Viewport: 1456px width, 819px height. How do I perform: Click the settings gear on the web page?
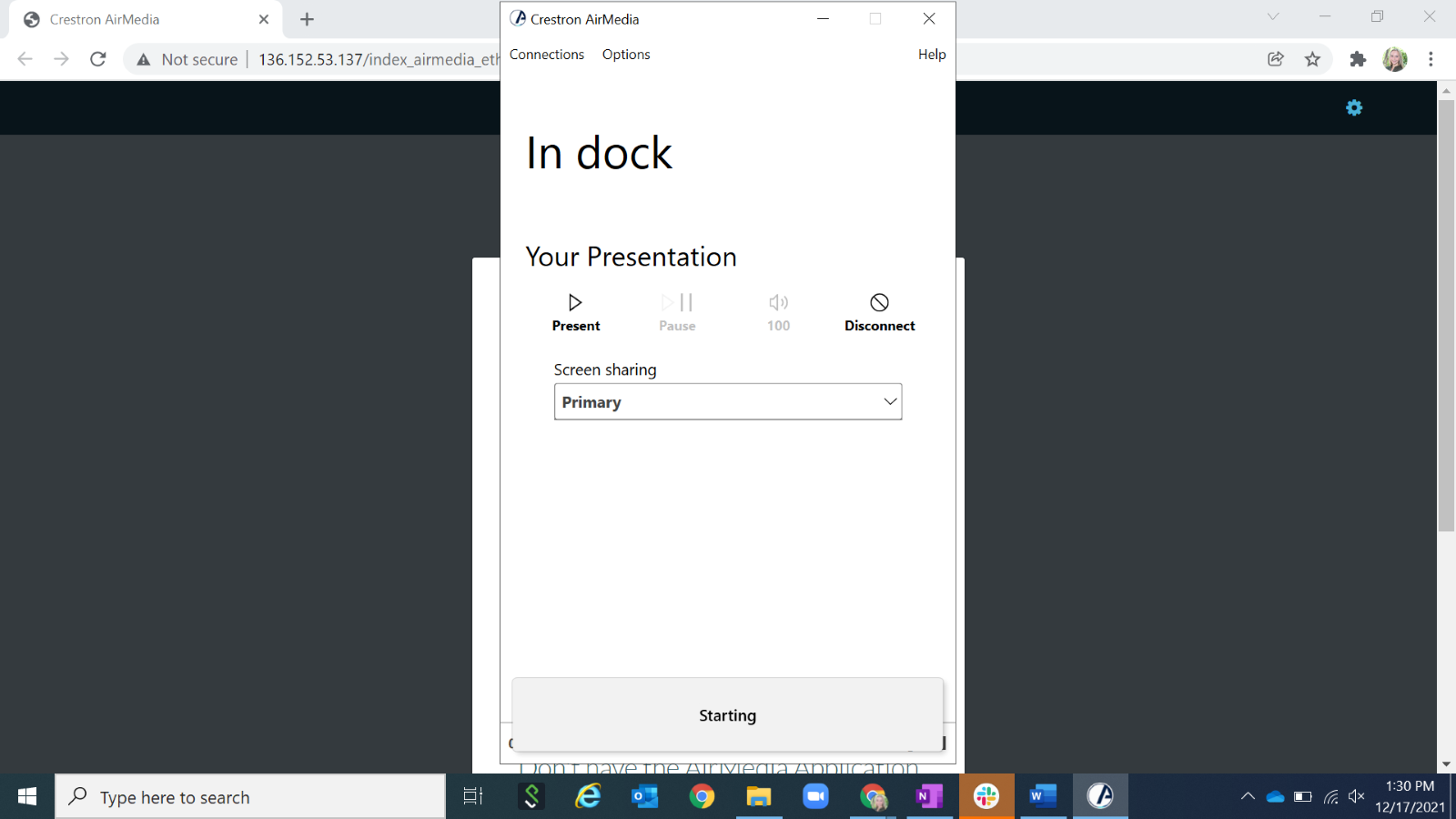click(1354, 107)
